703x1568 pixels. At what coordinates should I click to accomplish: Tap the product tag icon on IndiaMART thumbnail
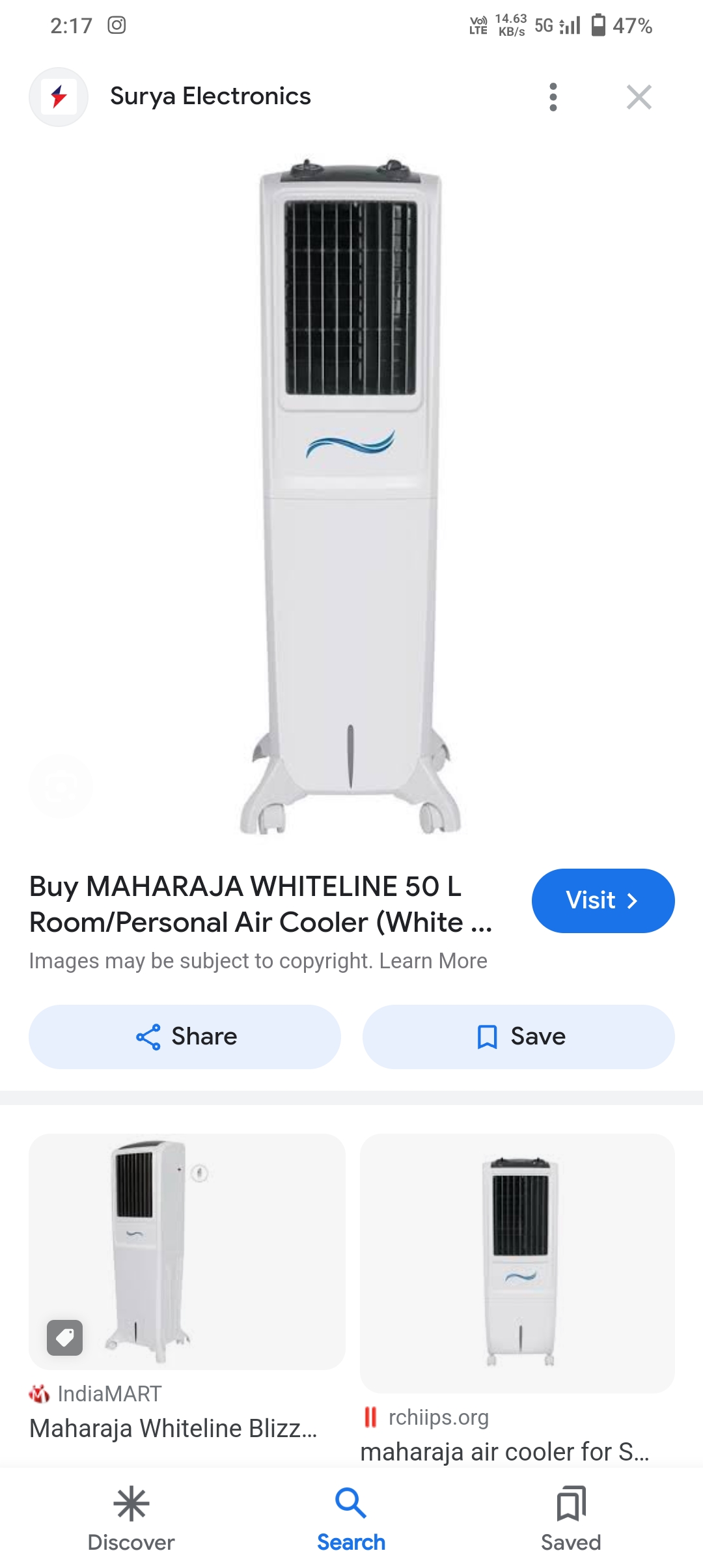(65, 1337)
